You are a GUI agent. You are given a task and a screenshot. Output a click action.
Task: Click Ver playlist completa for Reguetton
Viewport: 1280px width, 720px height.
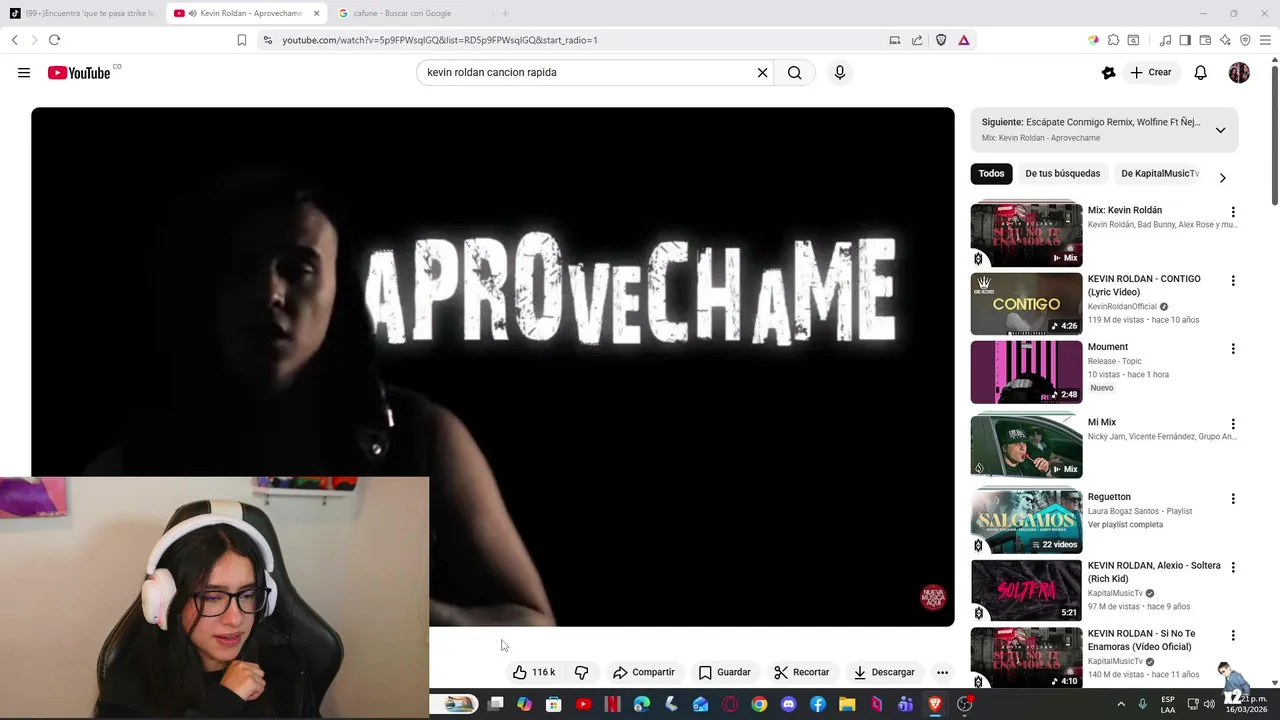pyautogui.click(x=1125, y=524)
